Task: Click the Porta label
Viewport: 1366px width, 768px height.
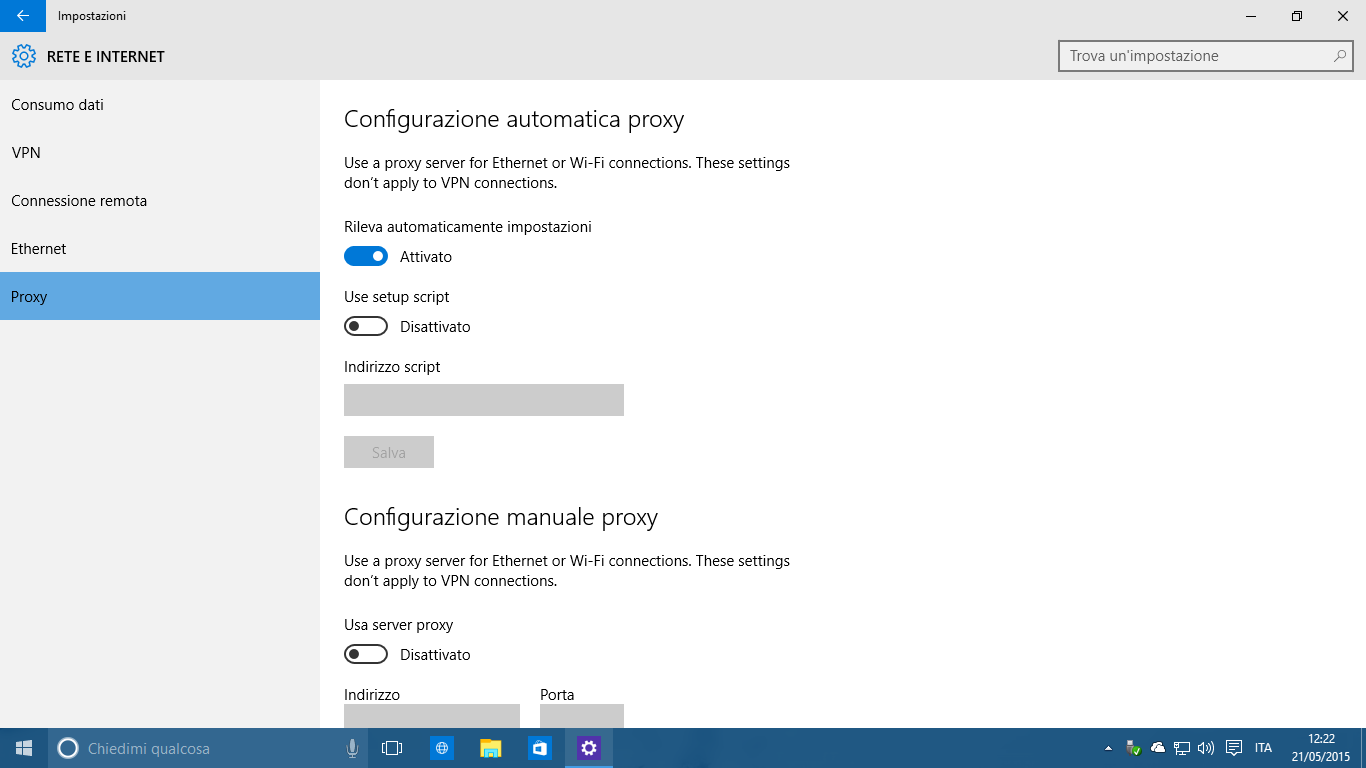Action: coord(557,695)
